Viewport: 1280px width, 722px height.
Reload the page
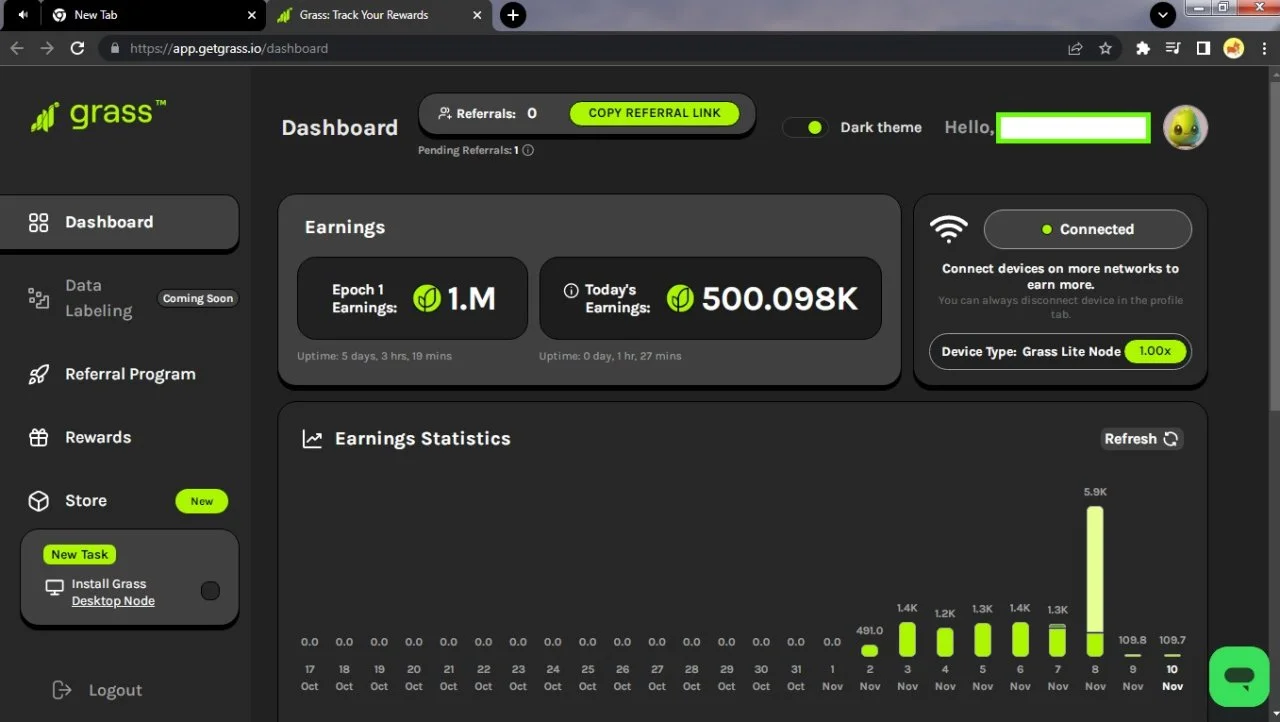(77, 48)
